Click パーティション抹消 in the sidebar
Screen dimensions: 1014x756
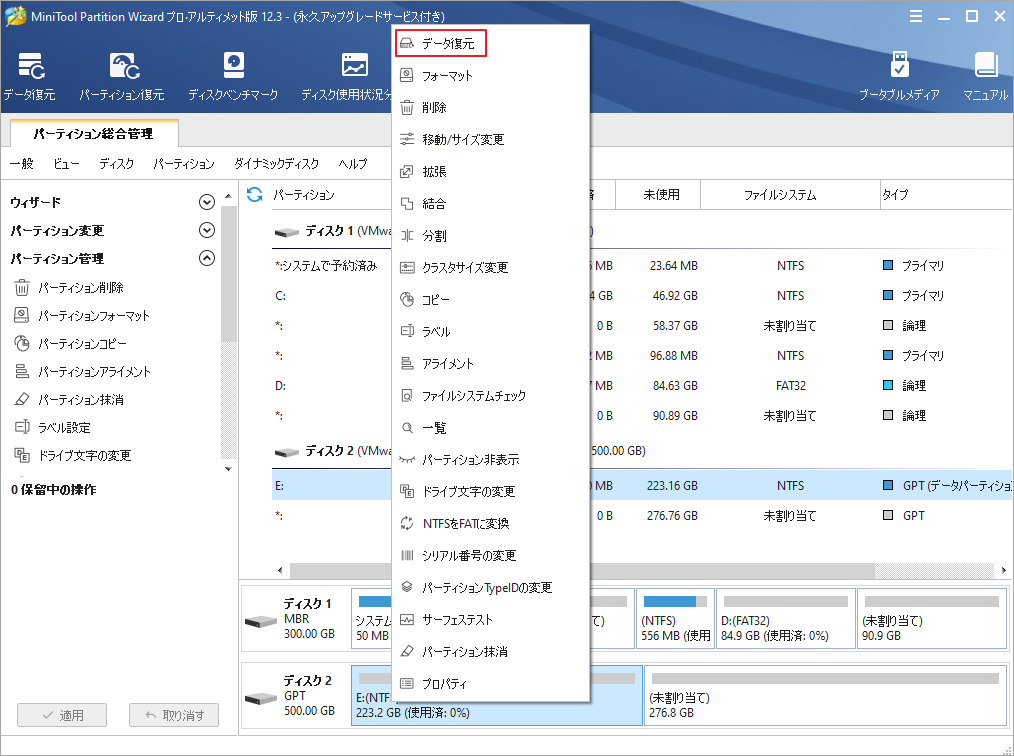[69, 400]
